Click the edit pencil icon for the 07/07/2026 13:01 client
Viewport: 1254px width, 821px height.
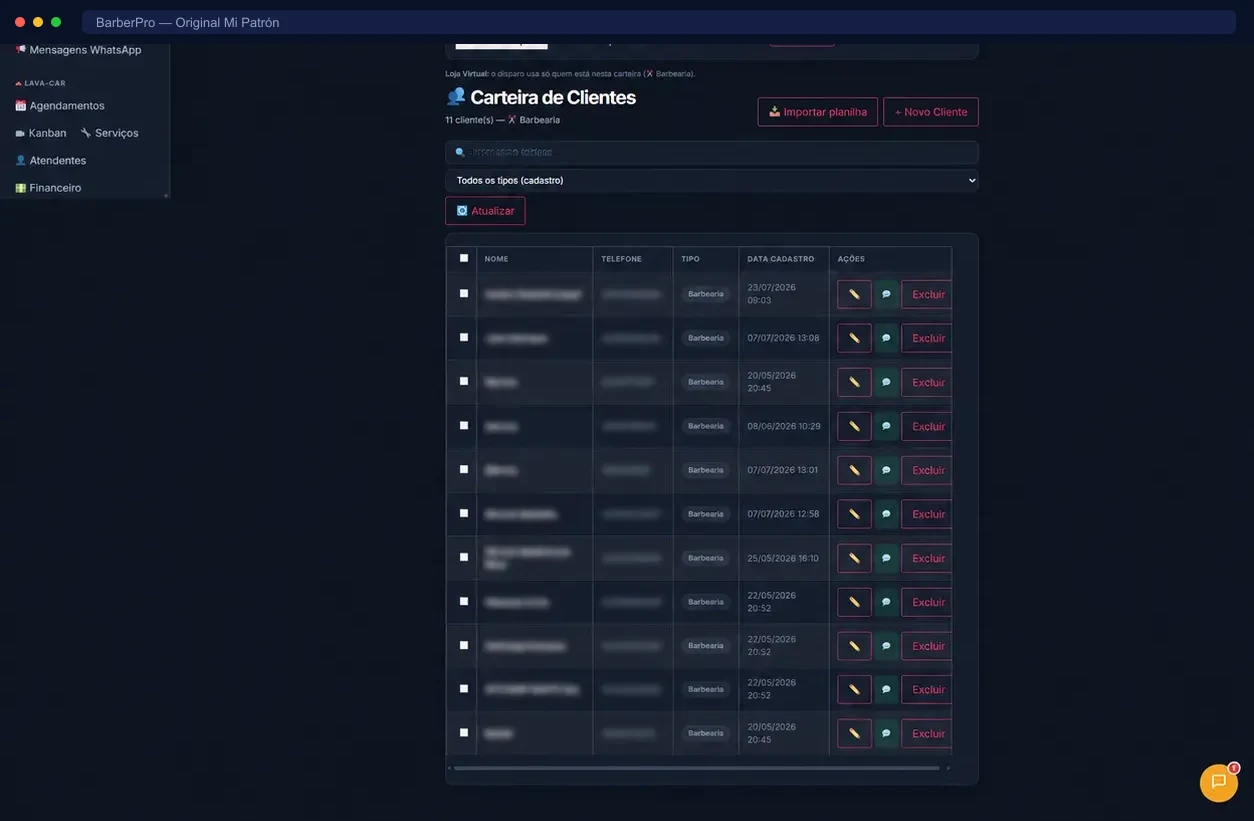(854, 470)
